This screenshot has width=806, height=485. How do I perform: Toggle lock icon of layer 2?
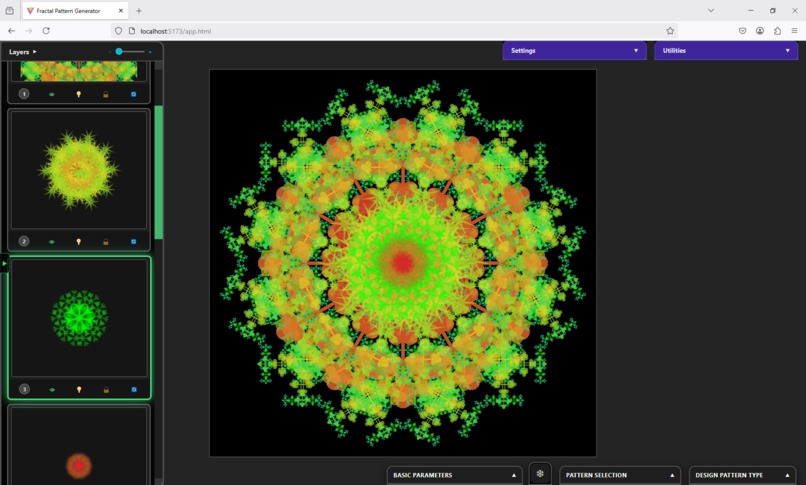point(106,241)
